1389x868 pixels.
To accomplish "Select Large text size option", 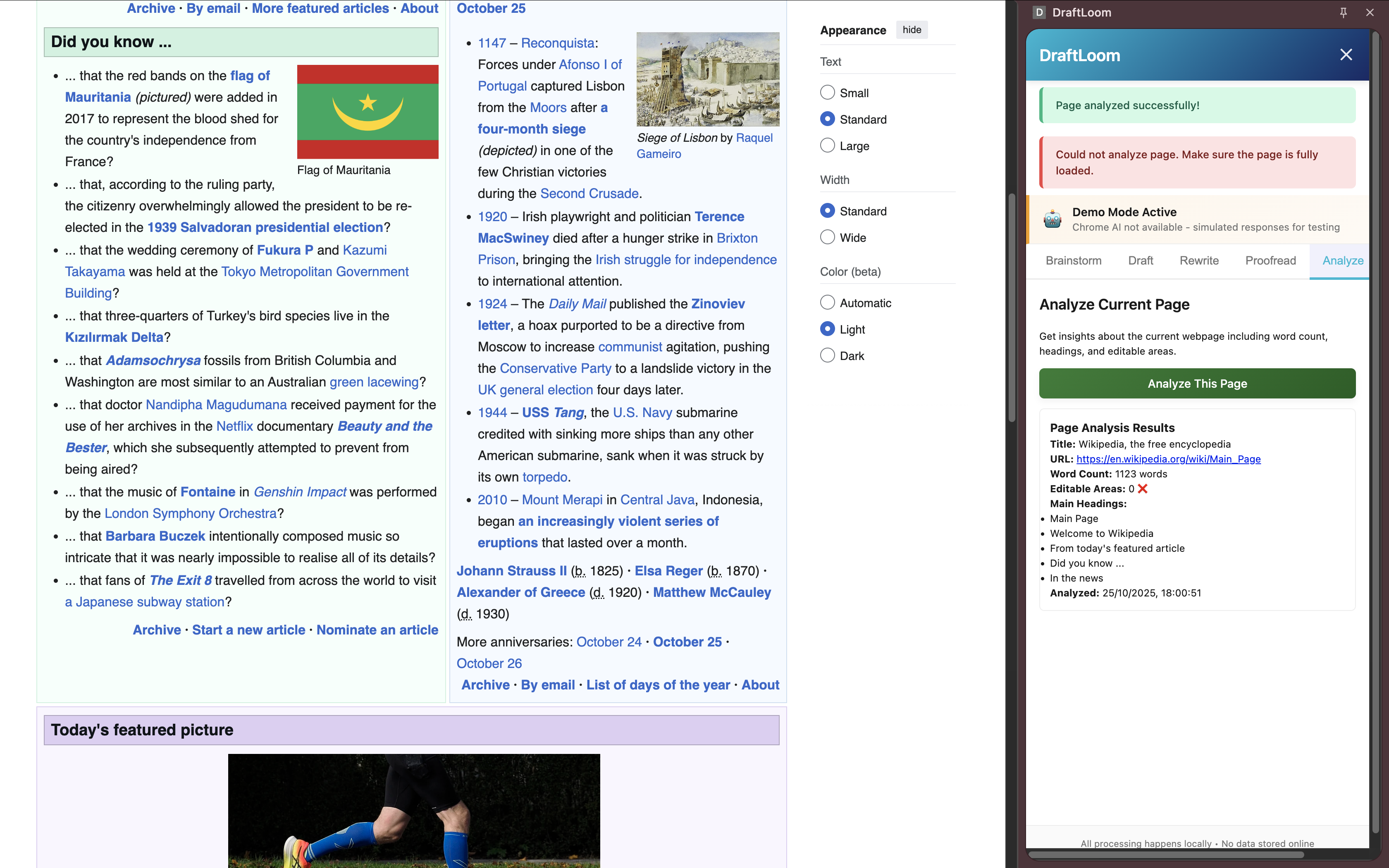I will pos(827,145).
